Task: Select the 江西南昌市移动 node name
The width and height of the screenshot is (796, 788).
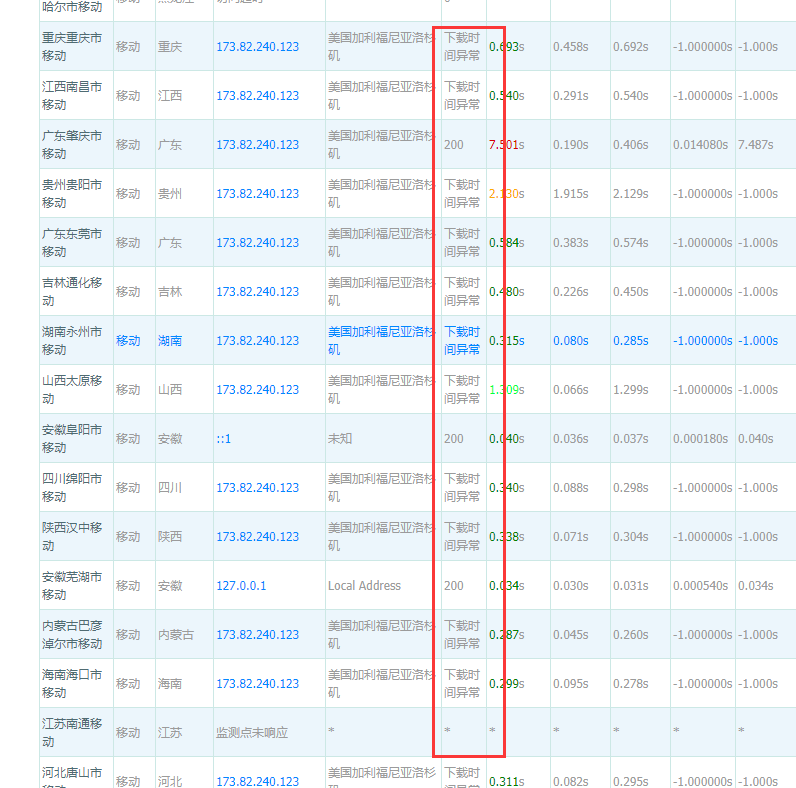Action: pyautogui.click(x=72, y=96)
